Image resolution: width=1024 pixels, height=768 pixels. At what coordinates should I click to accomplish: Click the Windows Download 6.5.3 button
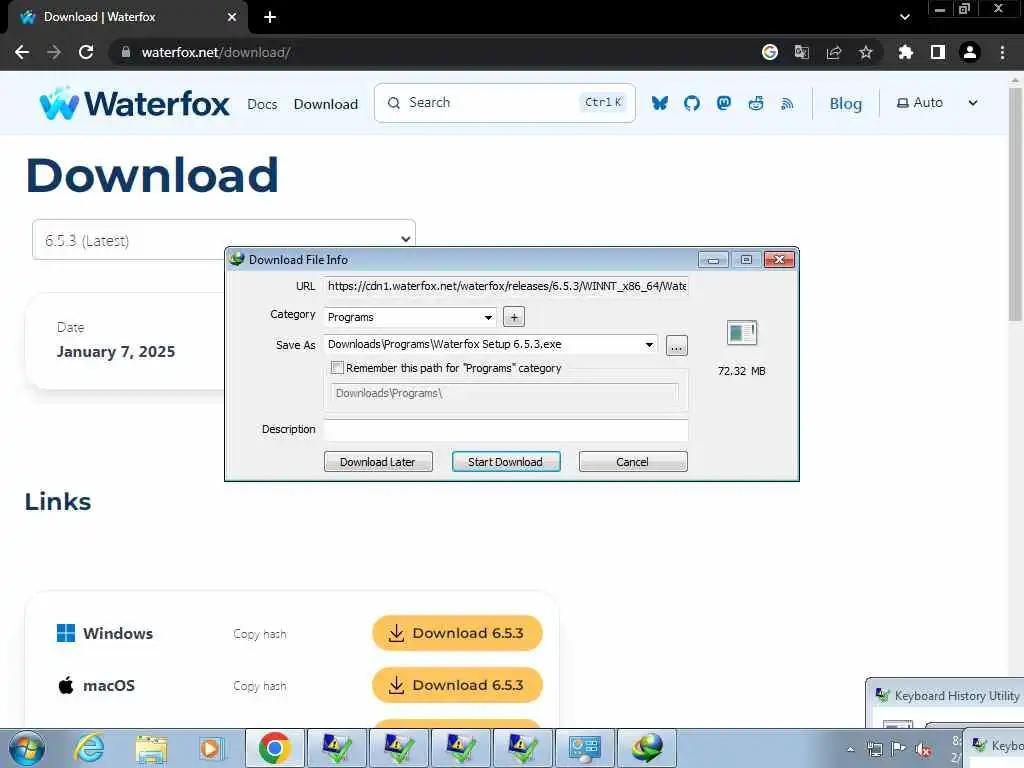pyautogui.click(x=457, y=633)
